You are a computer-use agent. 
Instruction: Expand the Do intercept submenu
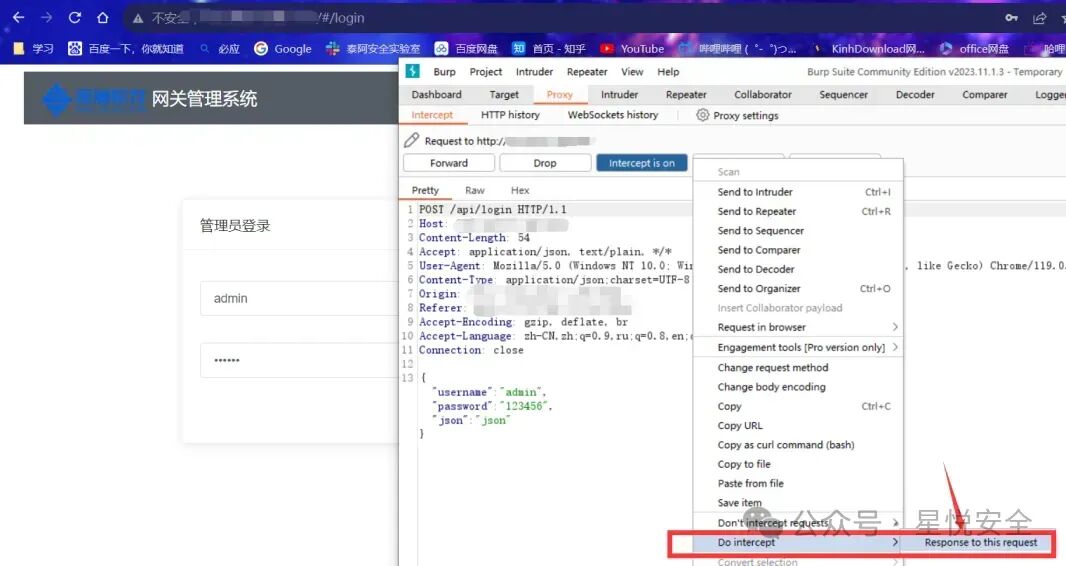click(798, 542)
